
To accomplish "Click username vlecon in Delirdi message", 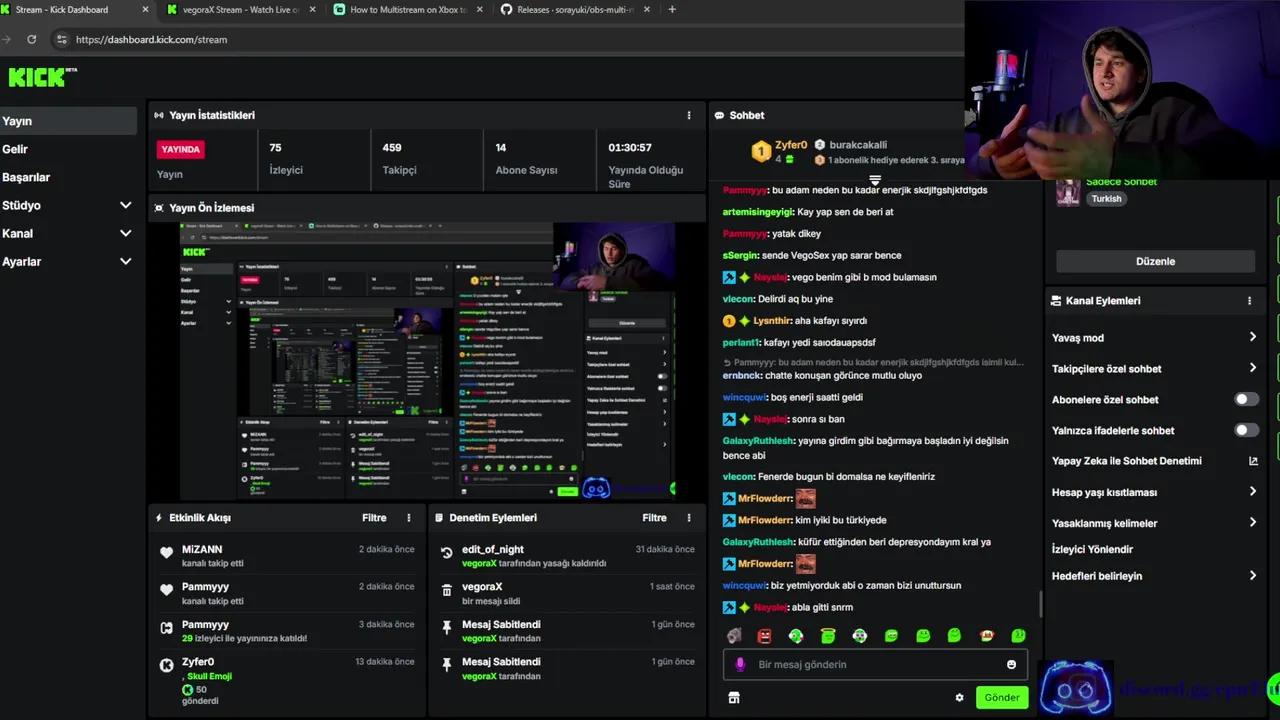I will (x=738, y=299).
